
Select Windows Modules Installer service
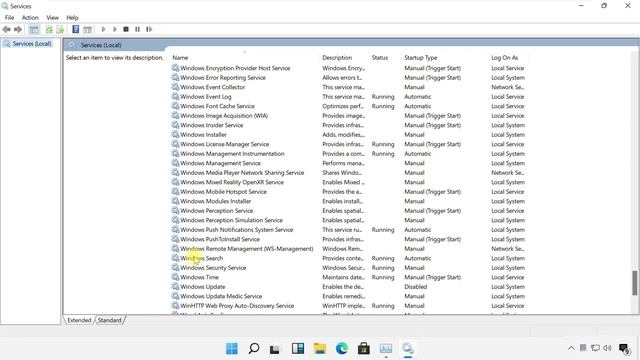pos(216,201)
